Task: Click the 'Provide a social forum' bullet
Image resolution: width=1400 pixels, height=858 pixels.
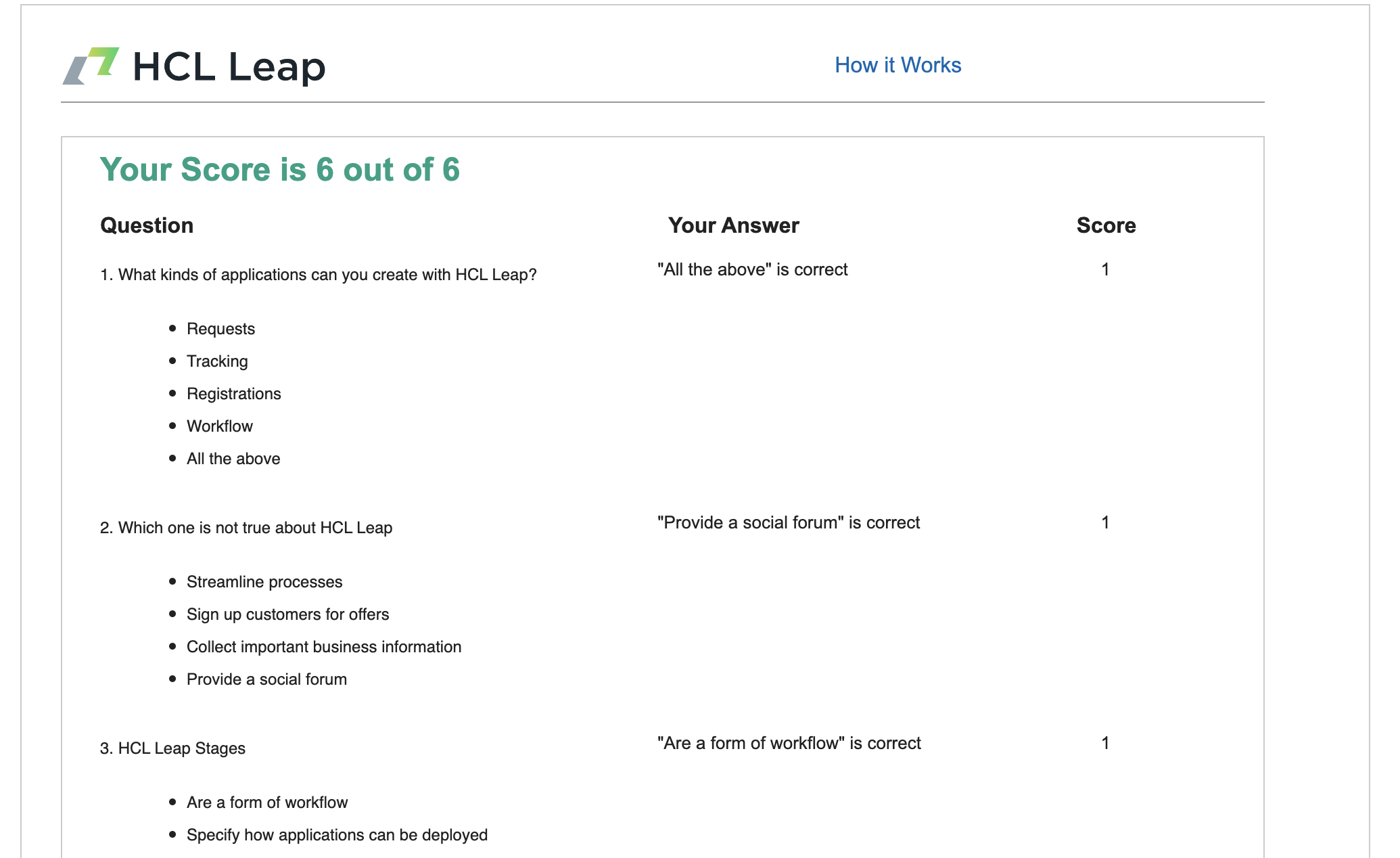Action: [266, 679]
